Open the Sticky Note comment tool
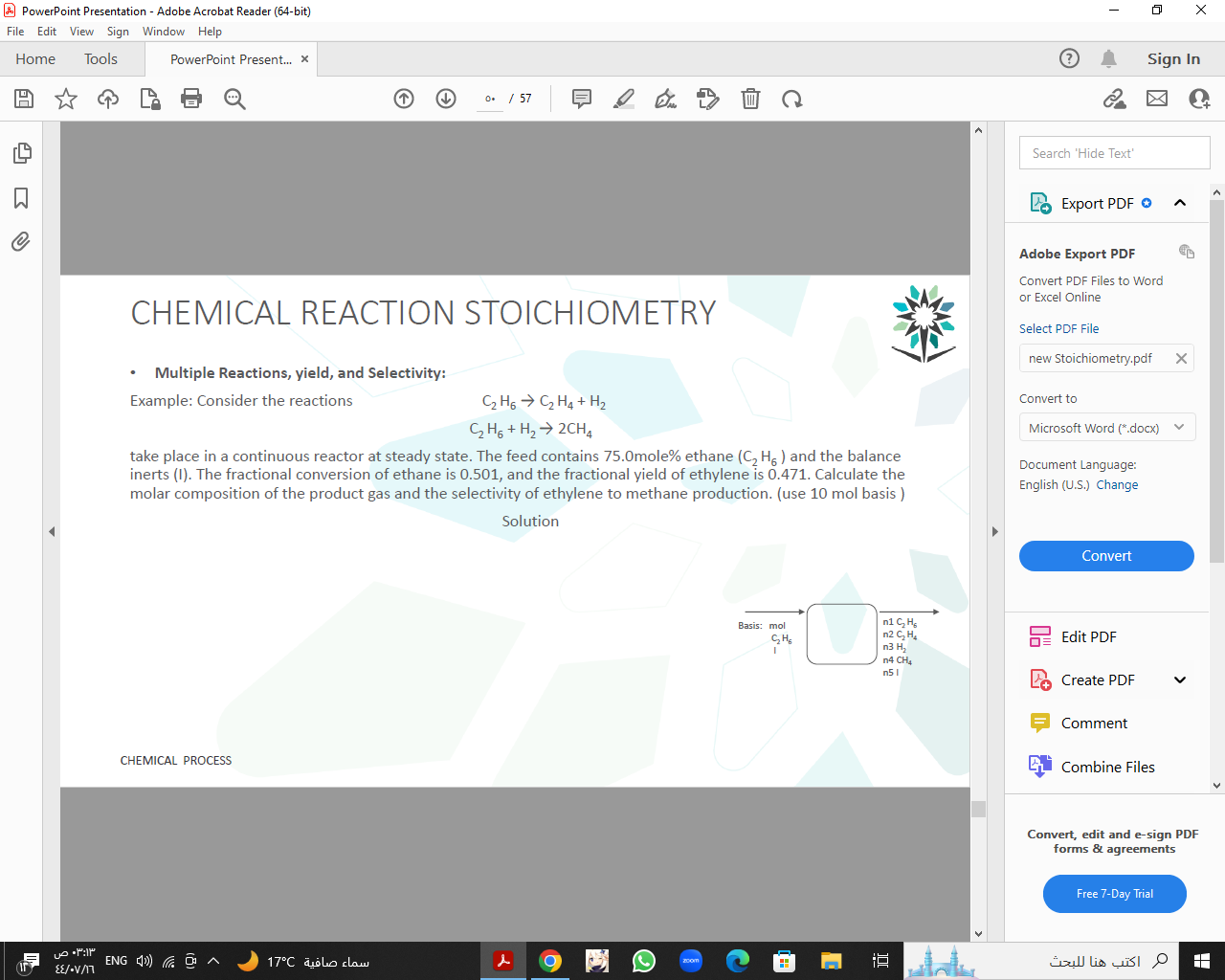The height and width of the screenshot is (980, 1225). (x=581, y=99)
